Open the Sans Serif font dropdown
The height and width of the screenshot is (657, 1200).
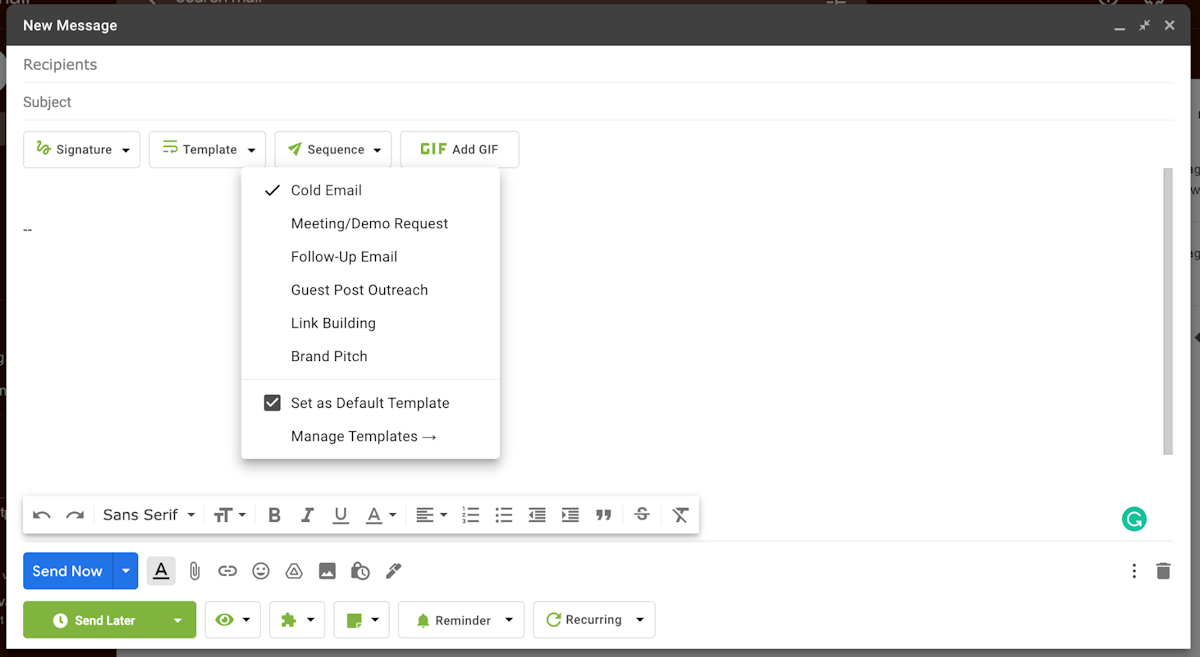pyautogui.click(x=150, y=515)
